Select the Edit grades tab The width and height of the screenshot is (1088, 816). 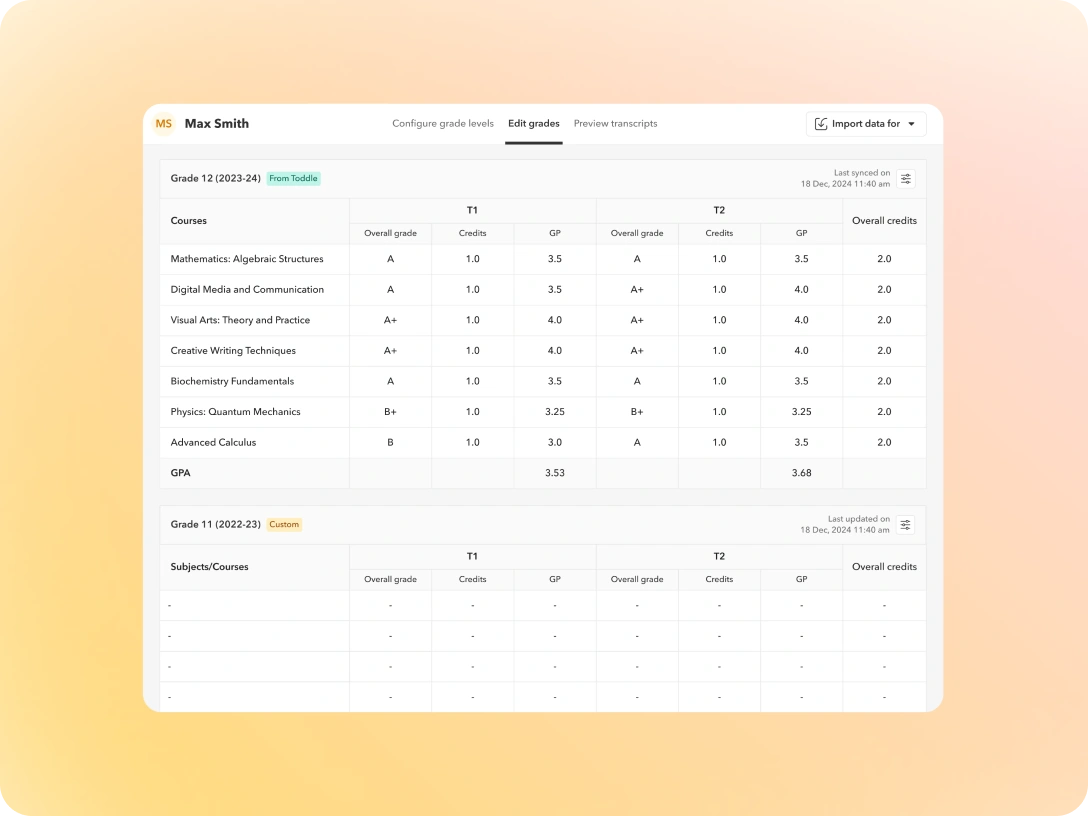pos(533,124)
